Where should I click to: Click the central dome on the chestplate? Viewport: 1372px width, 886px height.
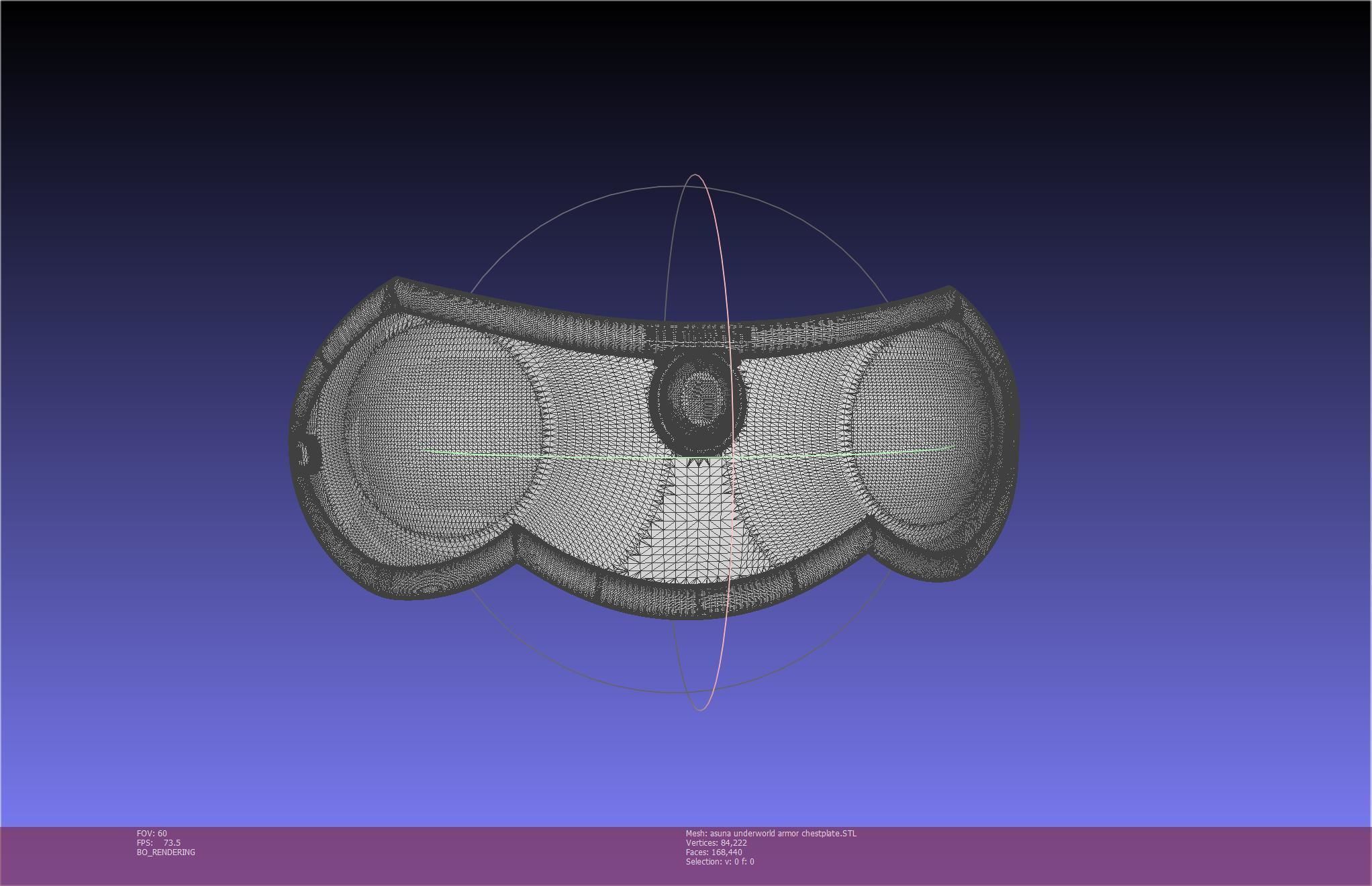[x=698, y=401]
